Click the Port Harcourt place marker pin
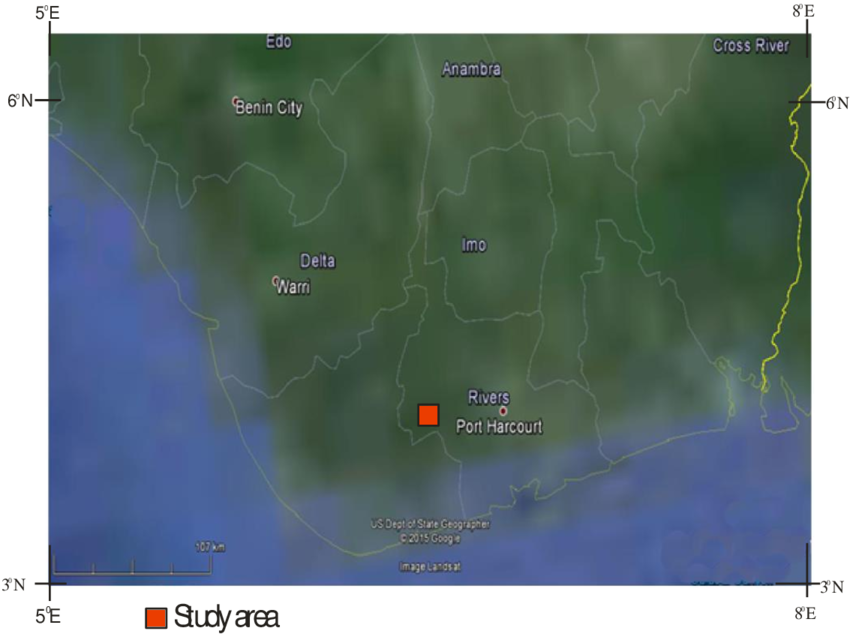 501,410
